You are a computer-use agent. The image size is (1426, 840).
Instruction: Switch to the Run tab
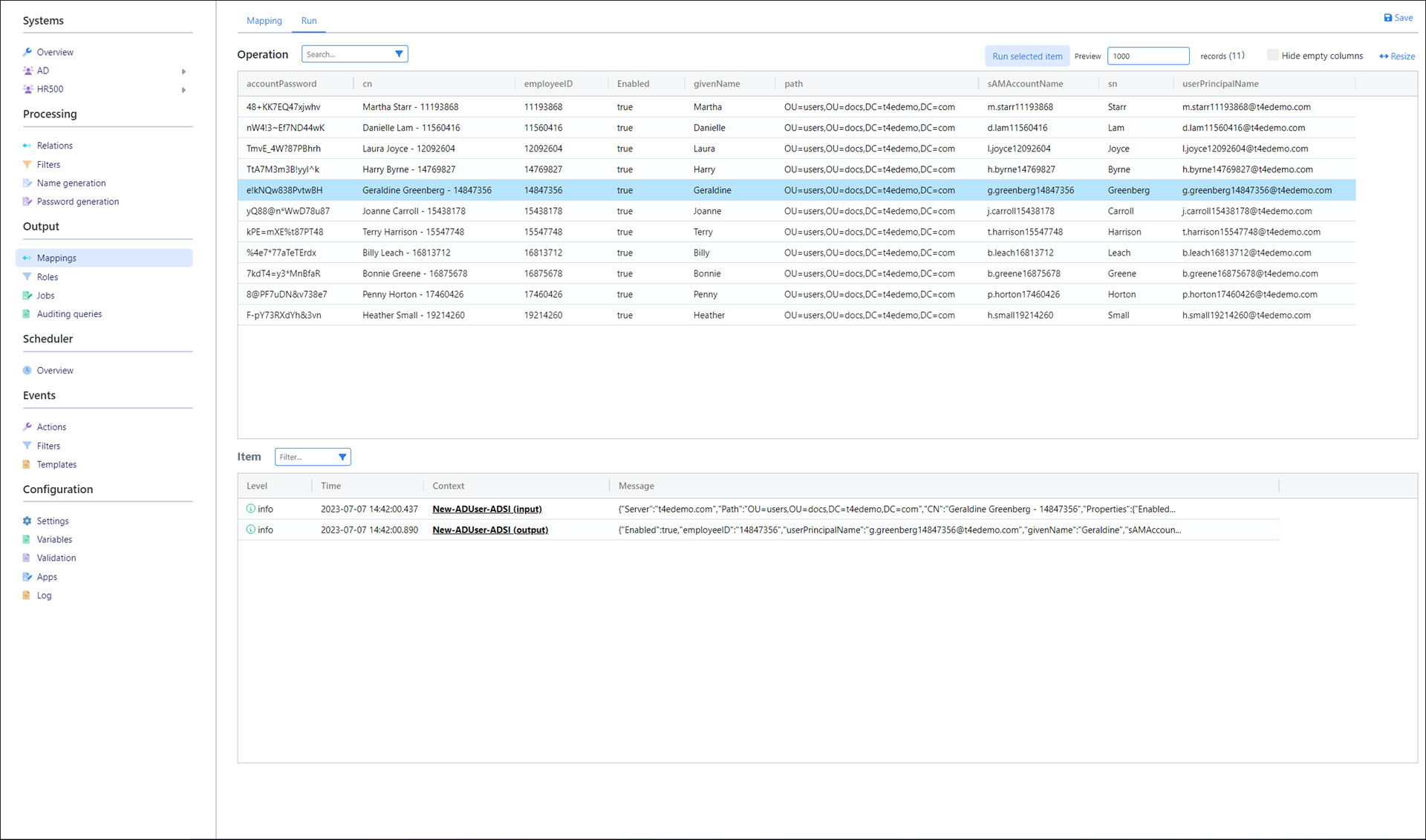[309, 21]
